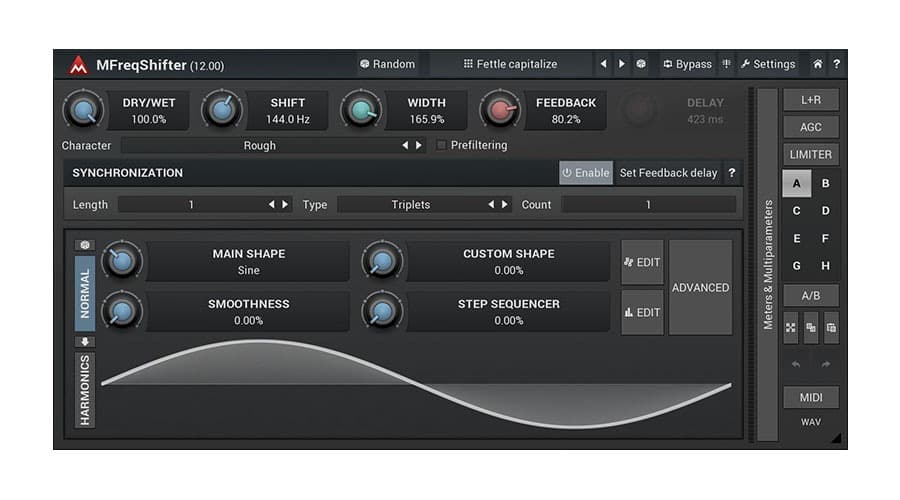Click the MAIN SHAPE knob
Viewport: 900px width, 500px height.
pos(122,262)
